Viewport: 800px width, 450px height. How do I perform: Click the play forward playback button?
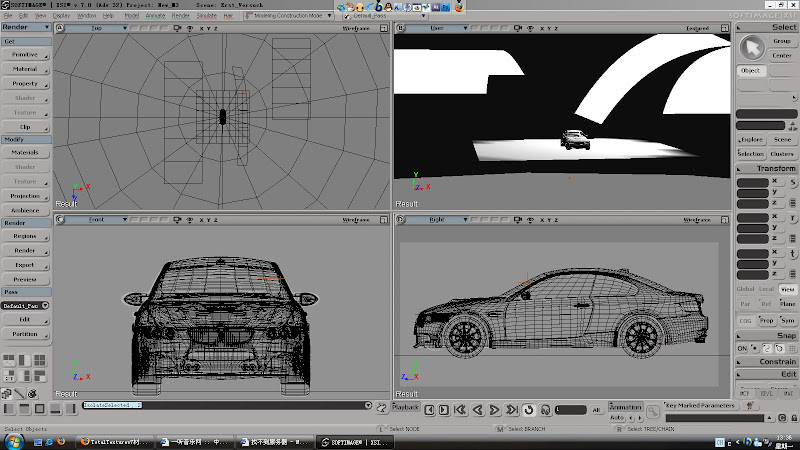tap(495, 409)
